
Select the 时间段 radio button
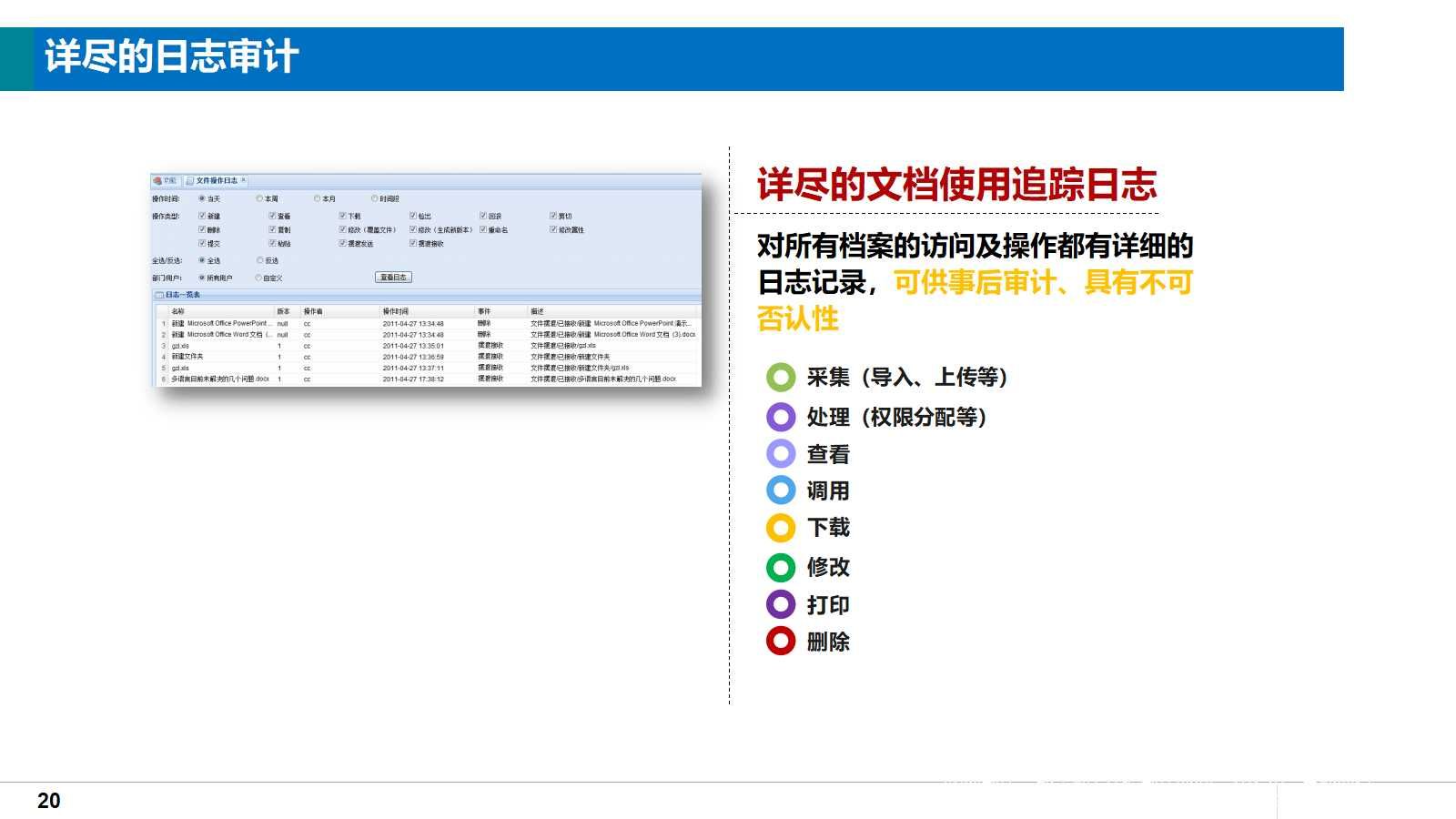pyautogui.click(x=374, y=198)
